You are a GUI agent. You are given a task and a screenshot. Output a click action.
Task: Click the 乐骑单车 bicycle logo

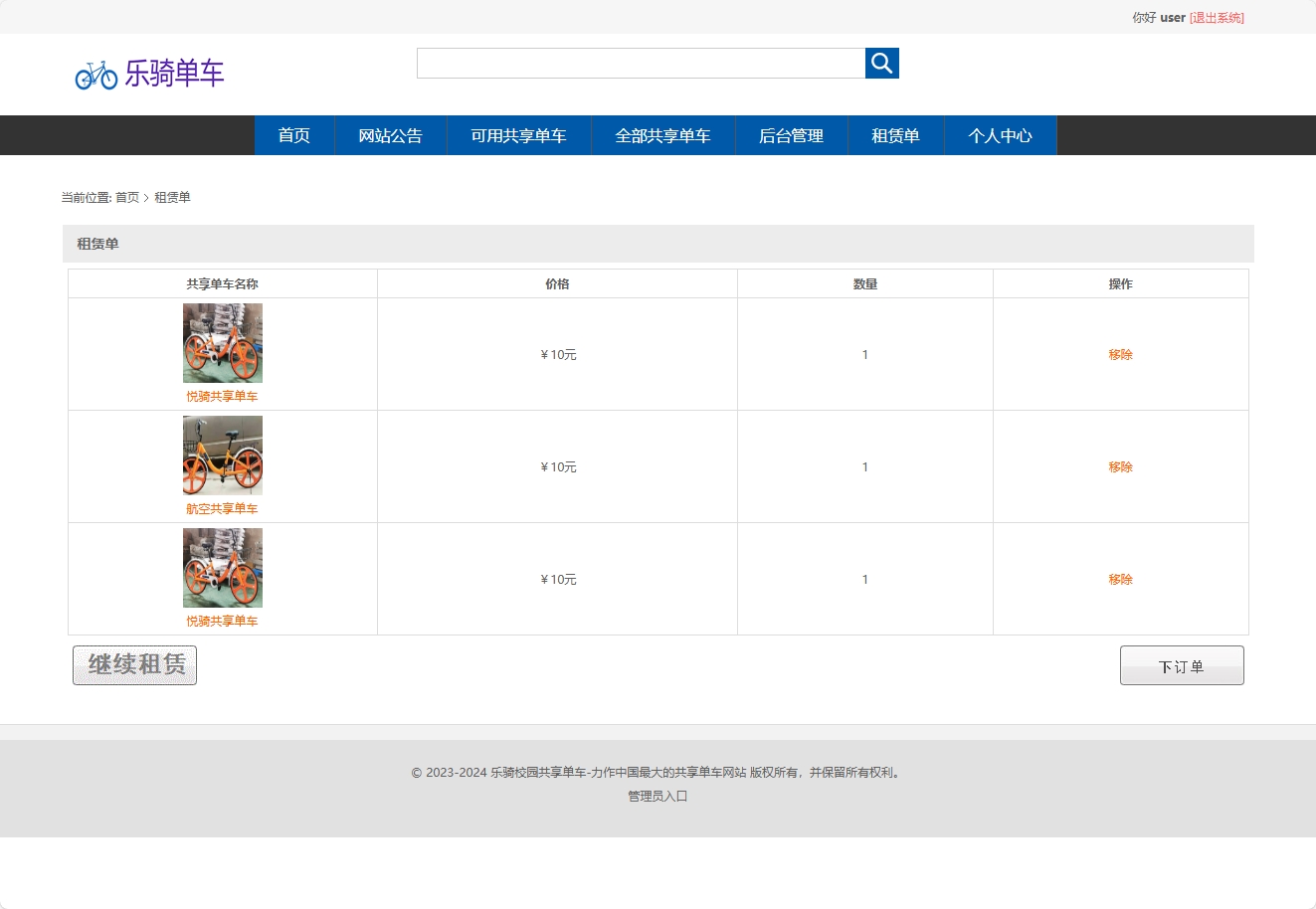pos(150,74)
